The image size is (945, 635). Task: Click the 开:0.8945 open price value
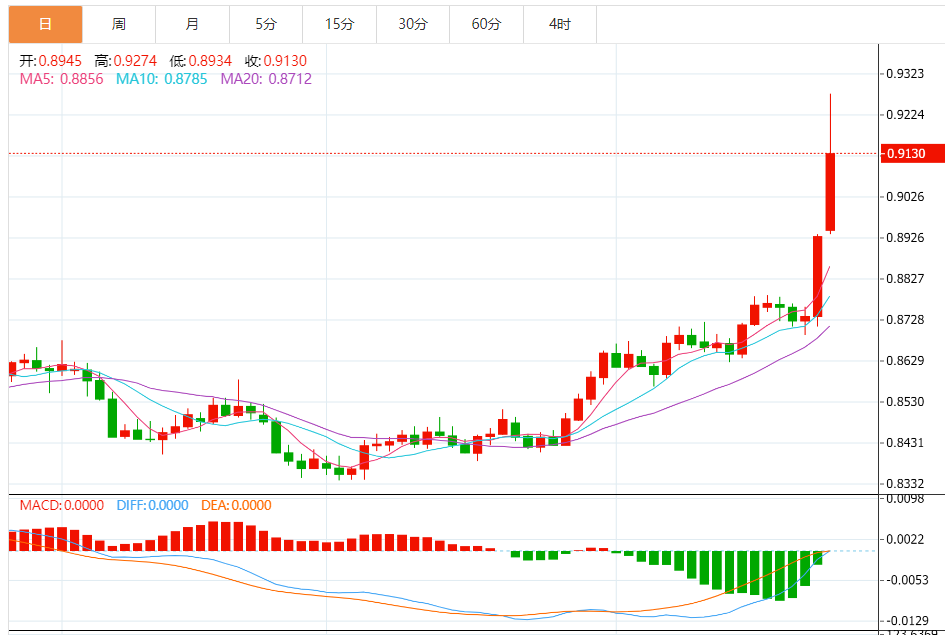tap(51, 61)
